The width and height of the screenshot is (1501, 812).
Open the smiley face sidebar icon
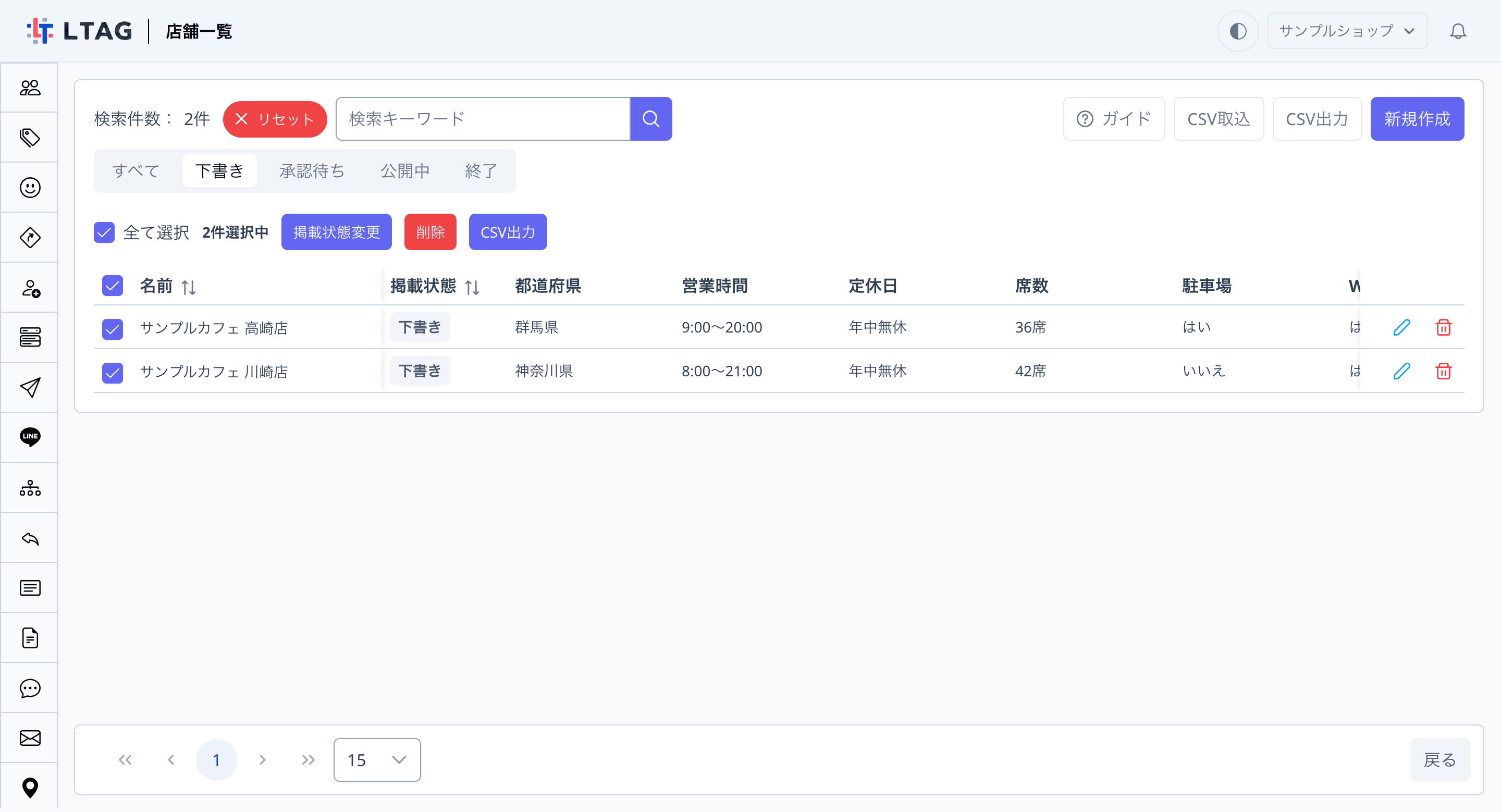[x=30, y=188]
